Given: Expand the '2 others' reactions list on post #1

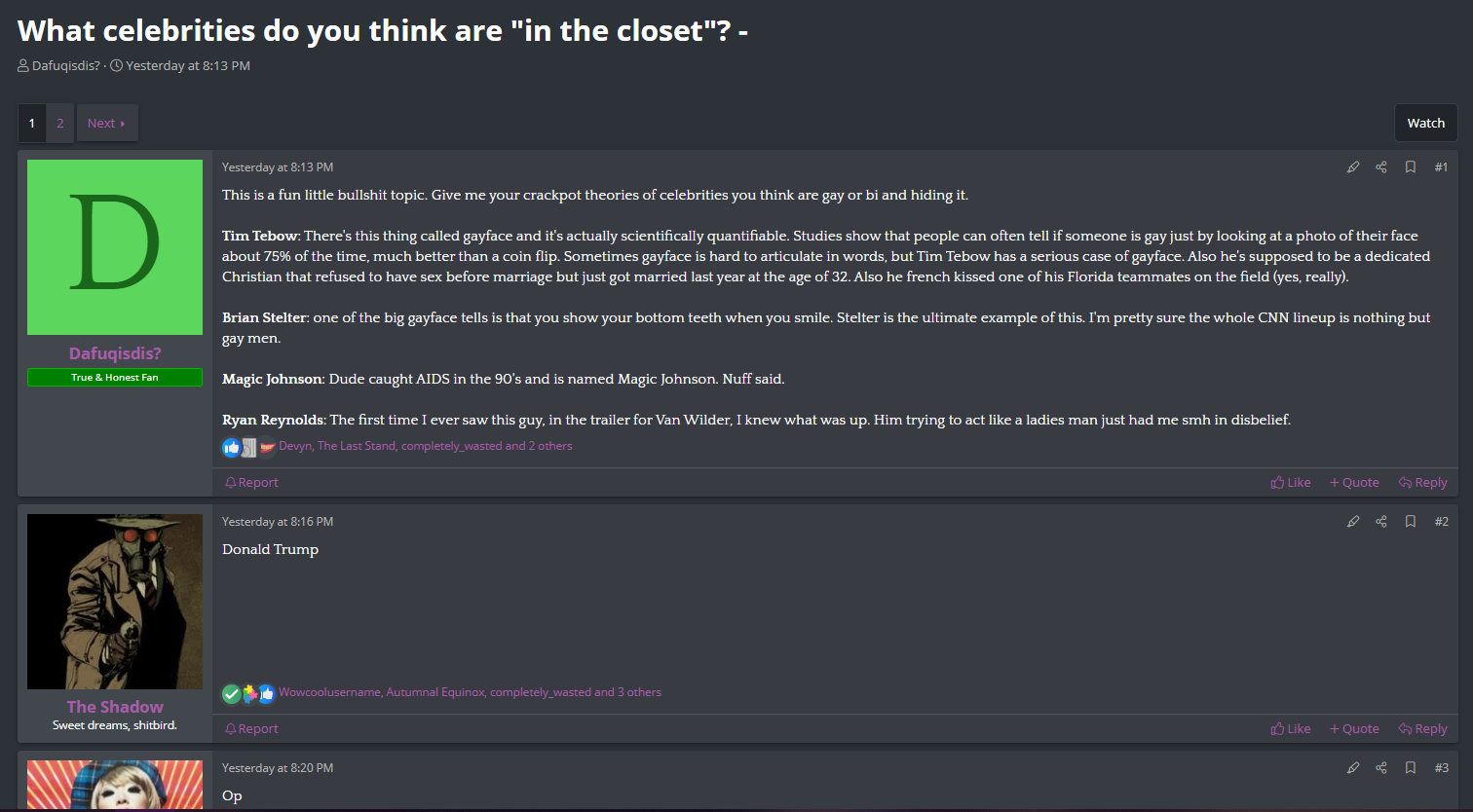Looking at the screenshot, I should pos(549,446).
